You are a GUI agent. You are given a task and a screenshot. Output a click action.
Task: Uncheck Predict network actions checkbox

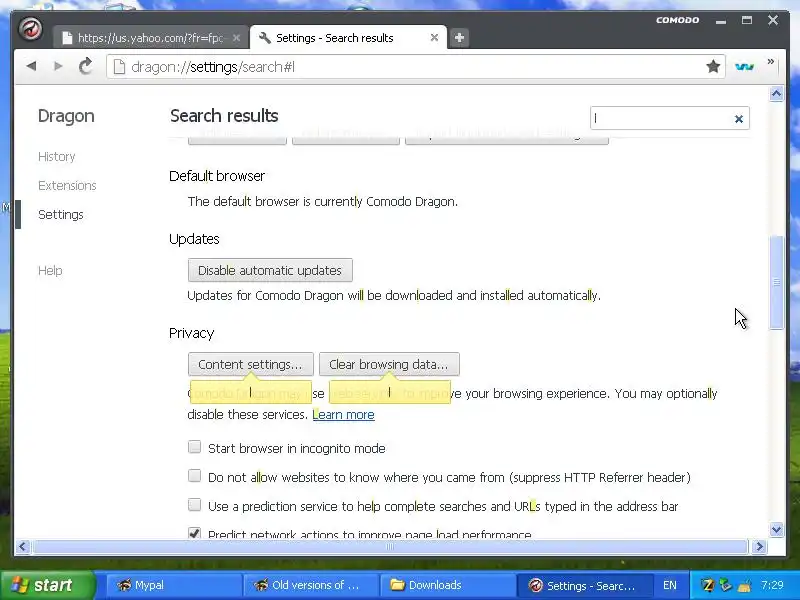(x=194, y=533)
